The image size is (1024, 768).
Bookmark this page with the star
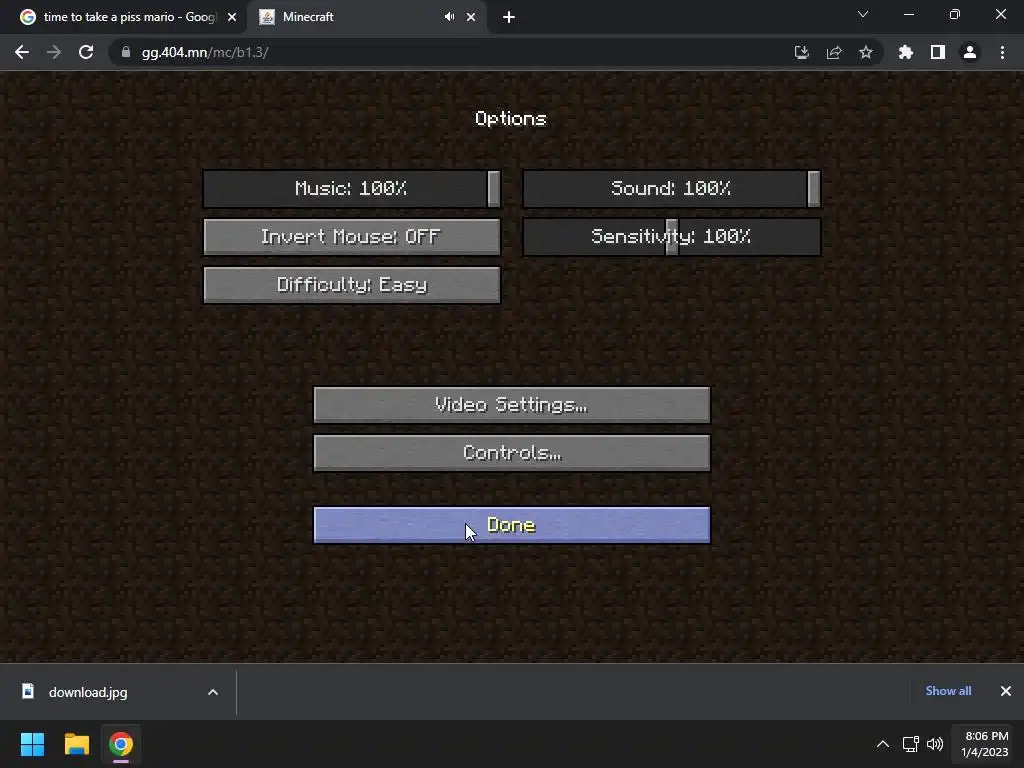[866, 52]
